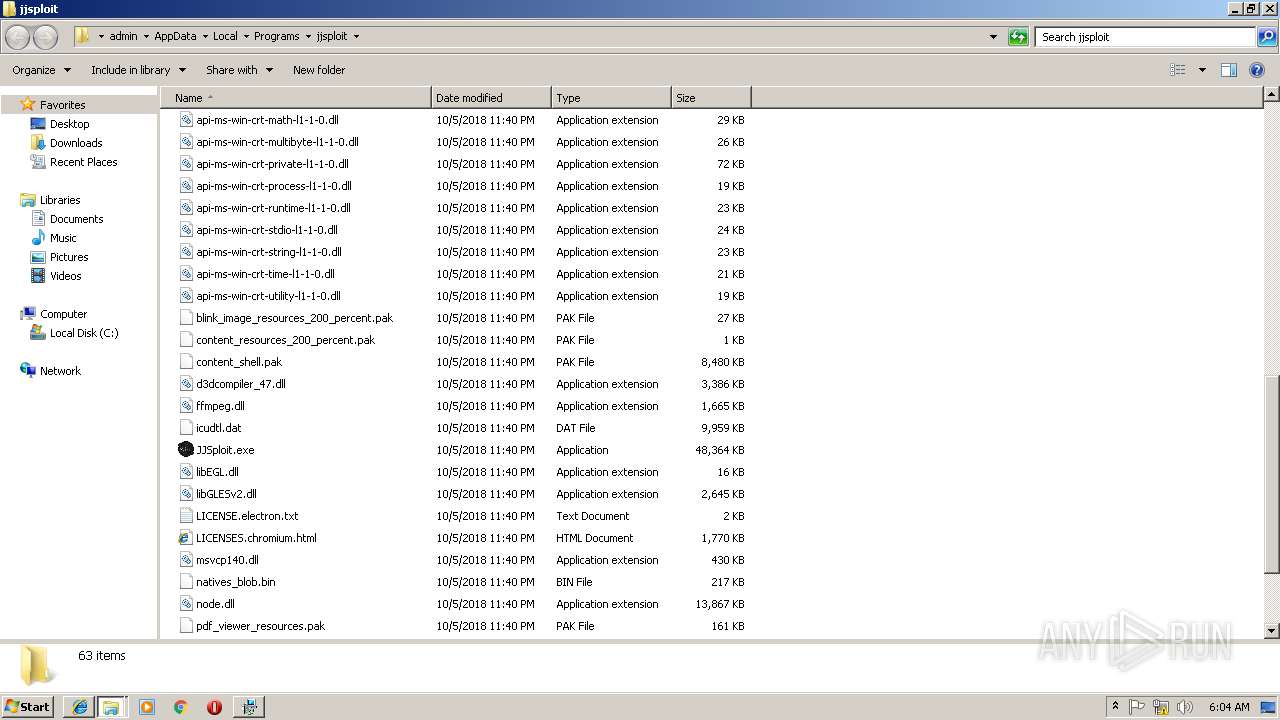The image size is (1280, 720).
Task: Click the vertical scrollbar down arrow
Action: coord(1271,631)
